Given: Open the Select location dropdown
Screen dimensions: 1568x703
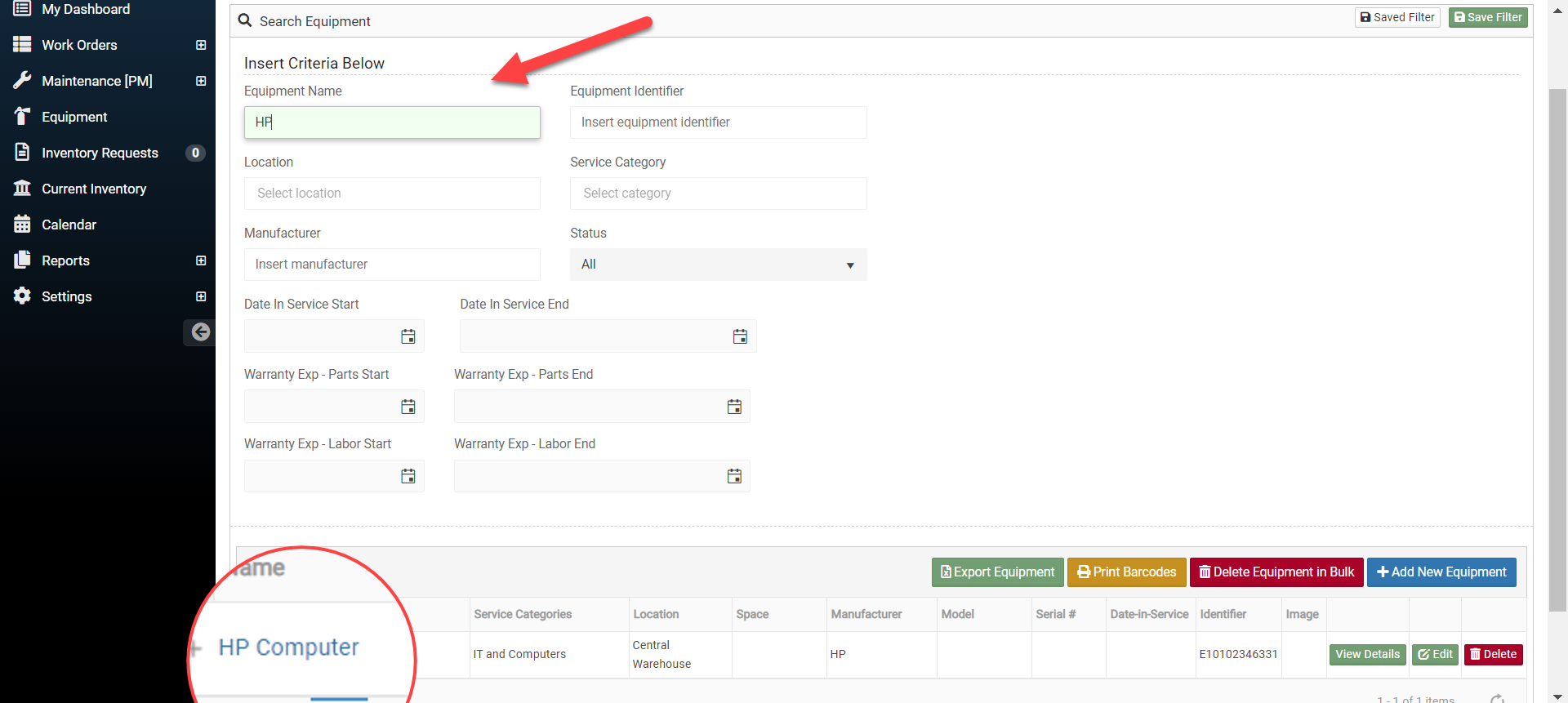Looking at the screenshot, I should [x=392, y=194].
